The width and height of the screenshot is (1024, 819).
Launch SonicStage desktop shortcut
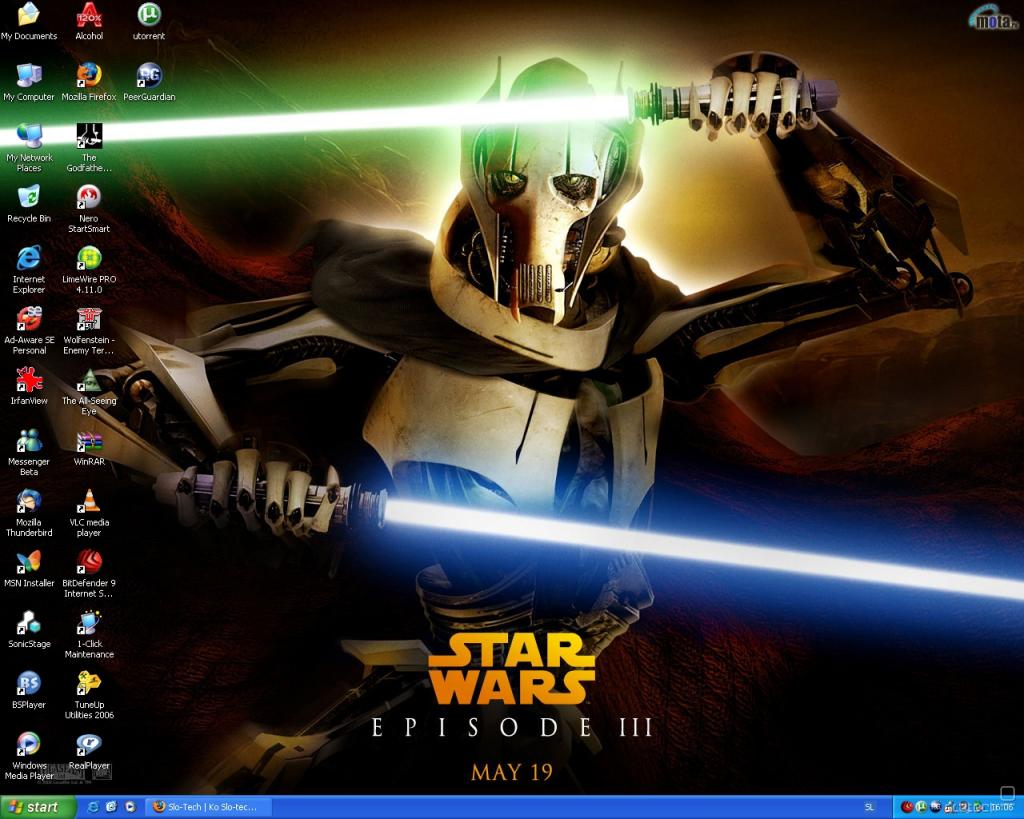tap(29, 630)
